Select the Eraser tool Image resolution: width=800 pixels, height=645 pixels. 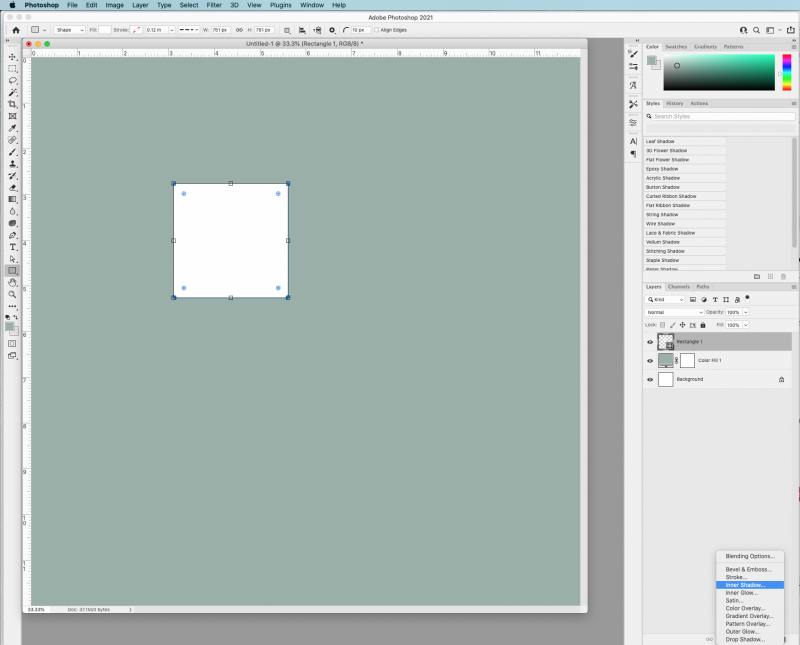click(x=12, y=188)
